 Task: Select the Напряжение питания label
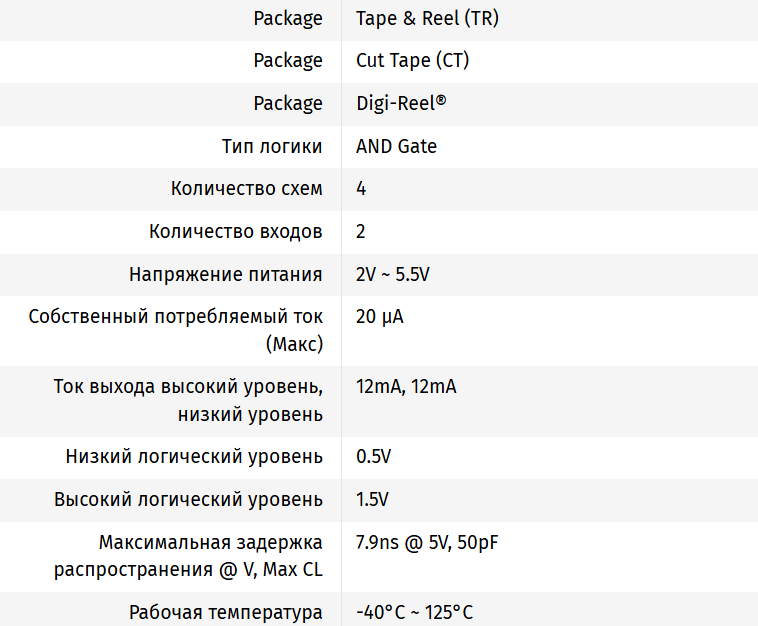tap(226, 275)
